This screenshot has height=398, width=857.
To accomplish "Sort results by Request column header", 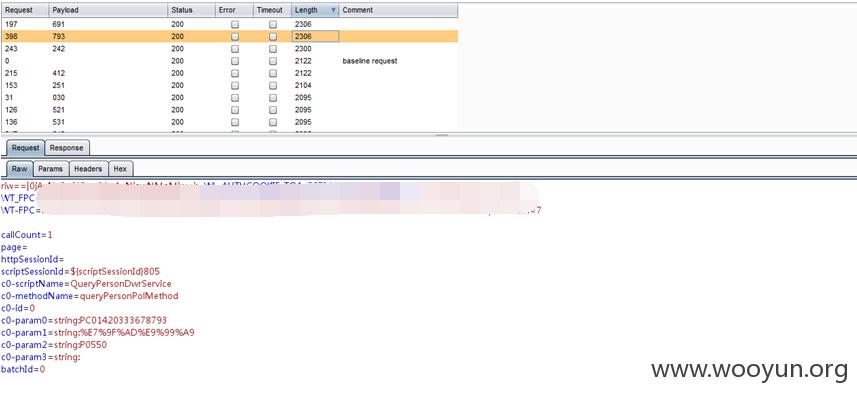I will [25, 10].
